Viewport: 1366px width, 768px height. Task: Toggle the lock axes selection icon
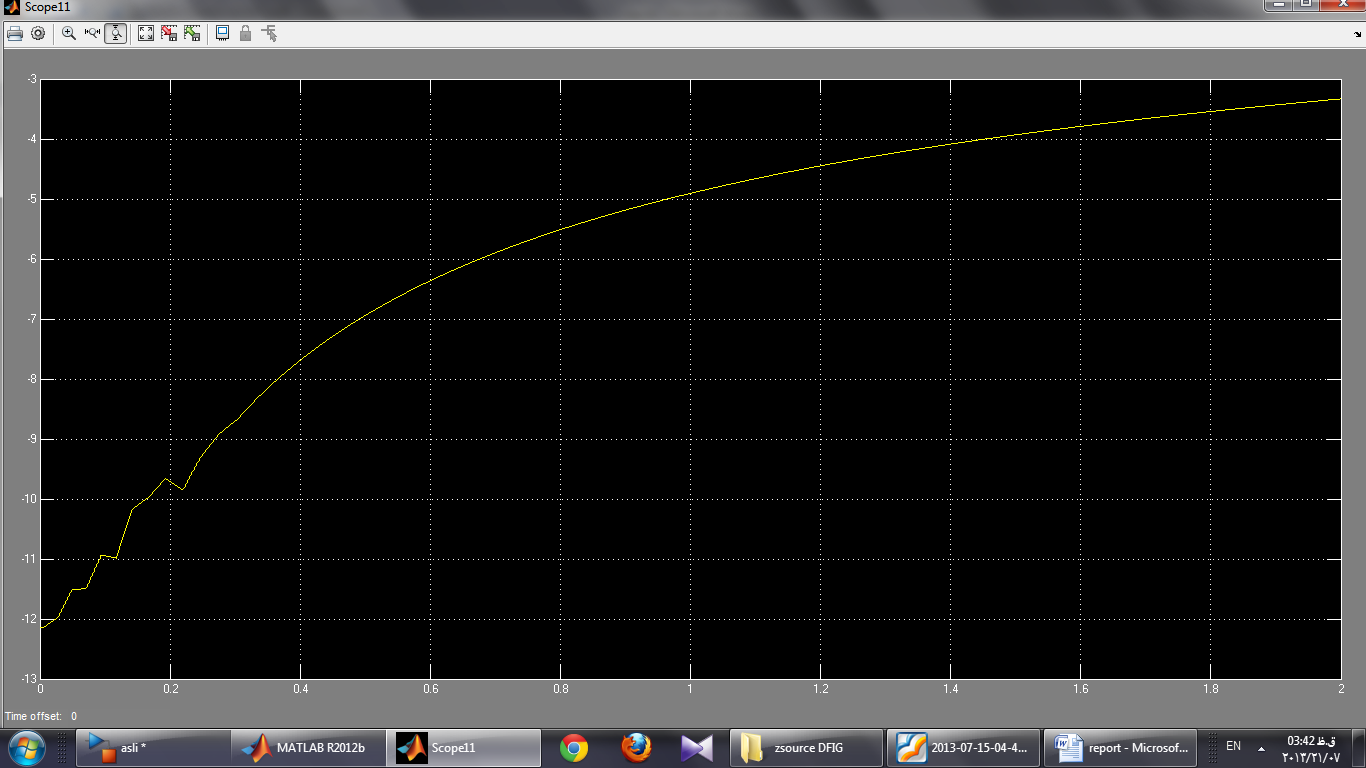coord(245,33)
